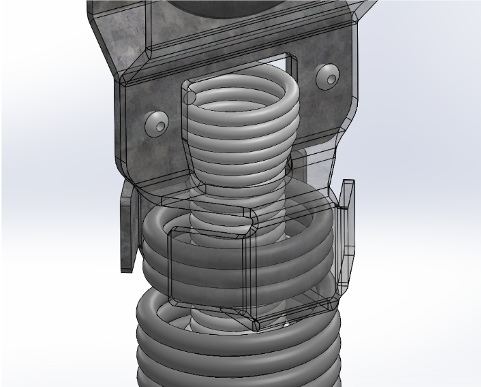This screenshot has height=387, width=481.
Task: Select the cut wire end of inner spring
Action: coord(190,98)
